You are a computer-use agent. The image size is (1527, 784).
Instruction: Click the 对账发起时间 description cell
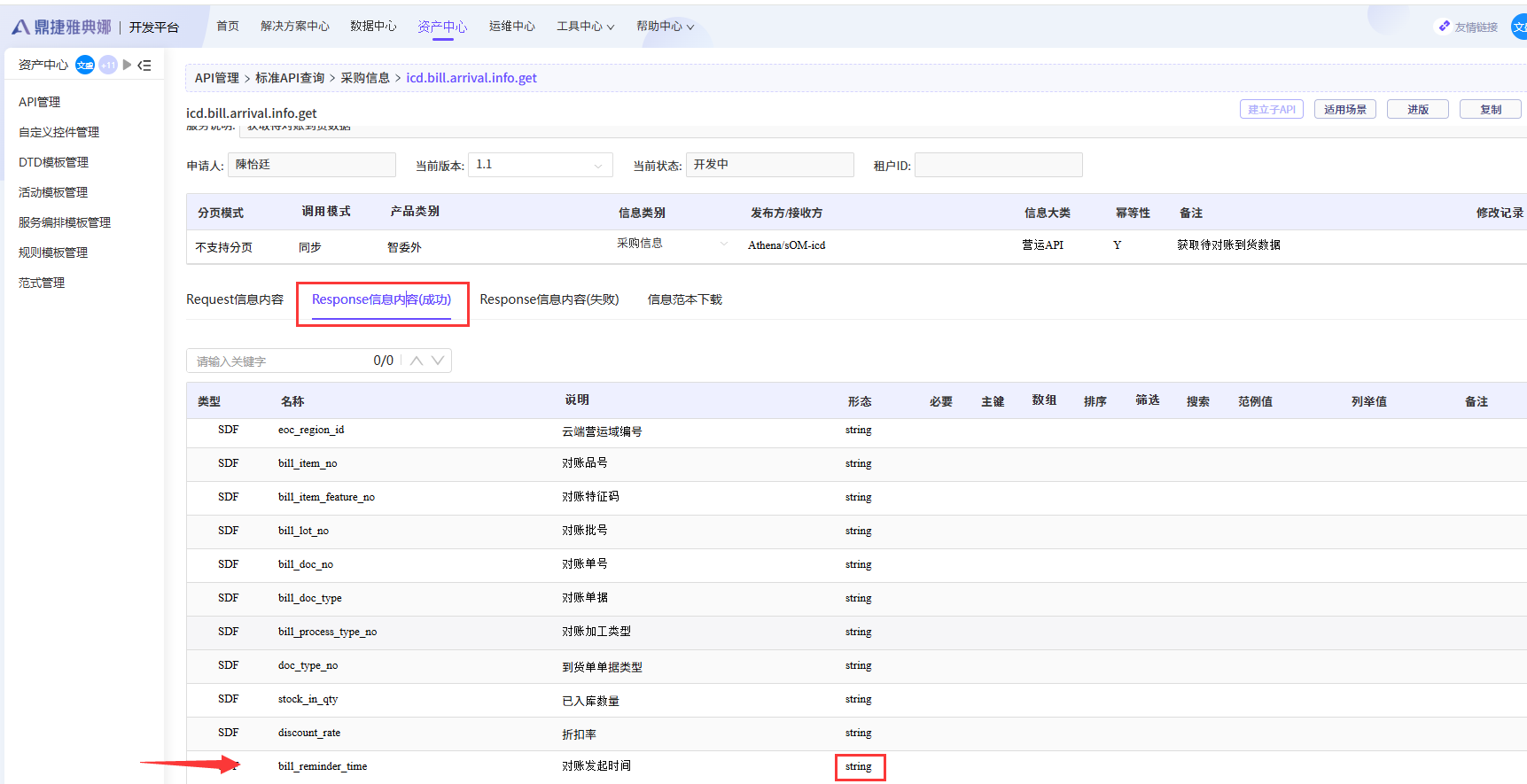pyautogui.click(x=596, y=766)
